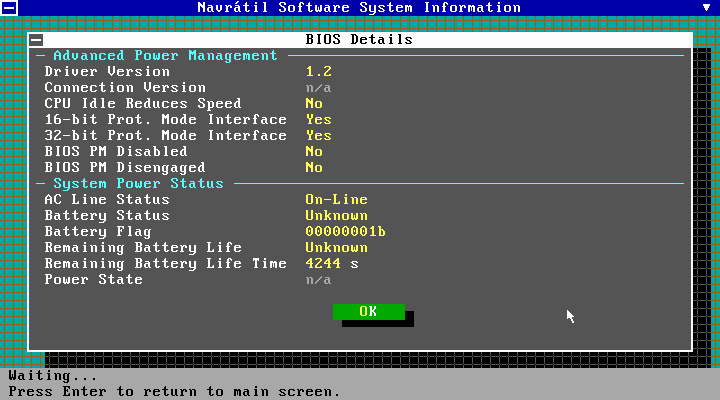Select the 16-bit Prot. Mode Interface label
The image size is (720, 400).
click(165, 120)
